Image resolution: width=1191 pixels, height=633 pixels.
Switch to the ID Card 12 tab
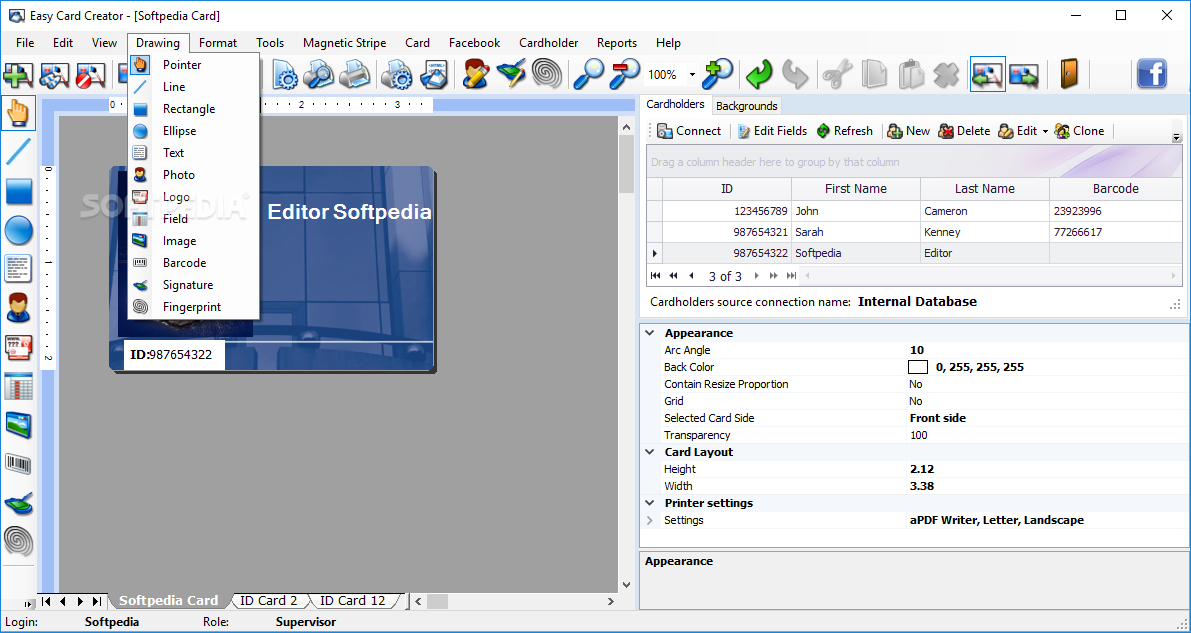click(x=352, y=600)
